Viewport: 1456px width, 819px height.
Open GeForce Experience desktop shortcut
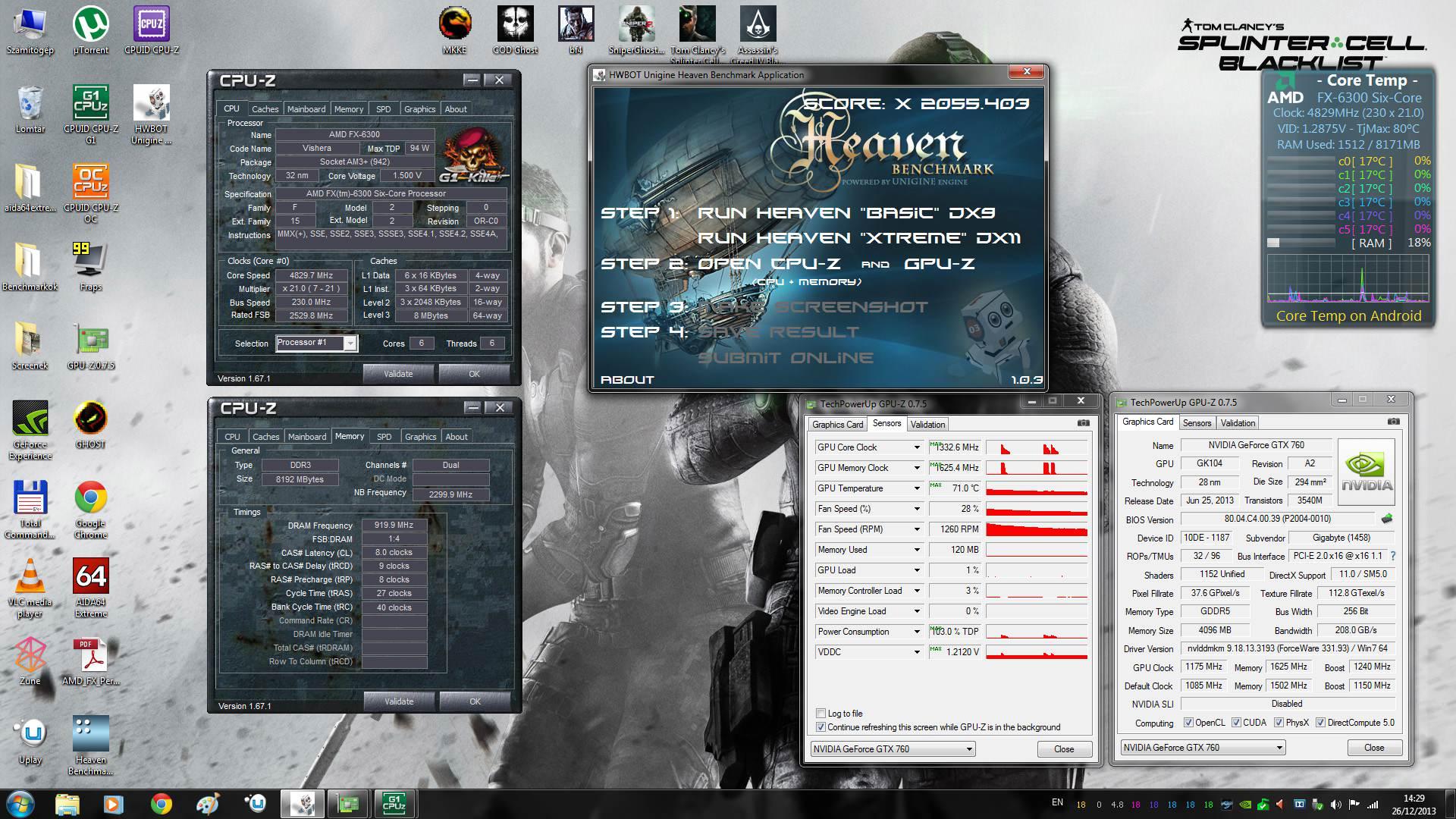(x=30, y=429)
